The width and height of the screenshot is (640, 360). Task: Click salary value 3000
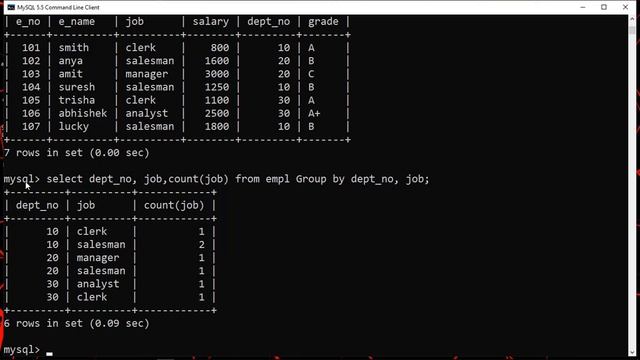[217, 74]
